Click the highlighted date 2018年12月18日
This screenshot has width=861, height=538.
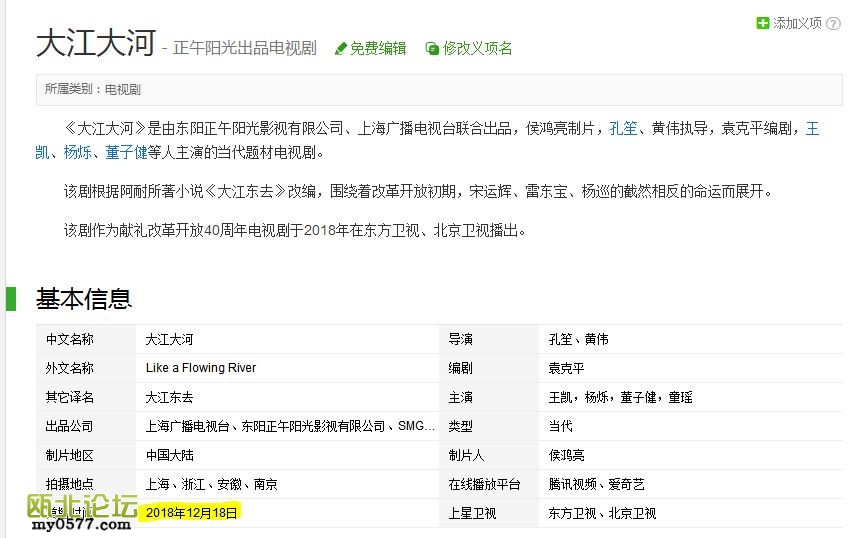pyautogui.click(x=192, y=513)
